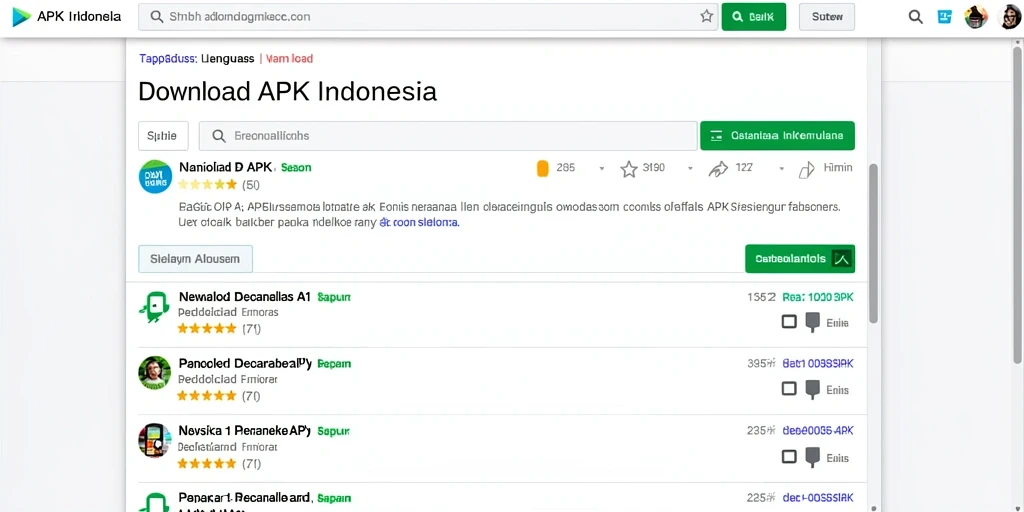The width and height of the screenshot is (1024, 512).
Task: Click the Panocled Decarabeal app avatar
Action: [x=155, y=373]
